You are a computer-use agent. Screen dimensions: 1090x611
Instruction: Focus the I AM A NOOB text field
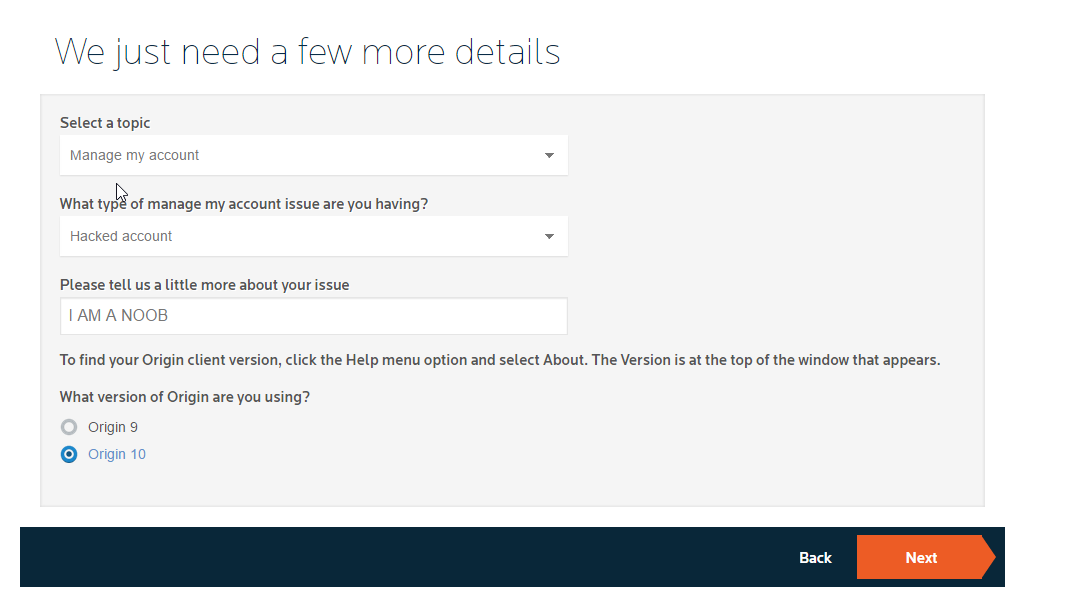[314, 316]
